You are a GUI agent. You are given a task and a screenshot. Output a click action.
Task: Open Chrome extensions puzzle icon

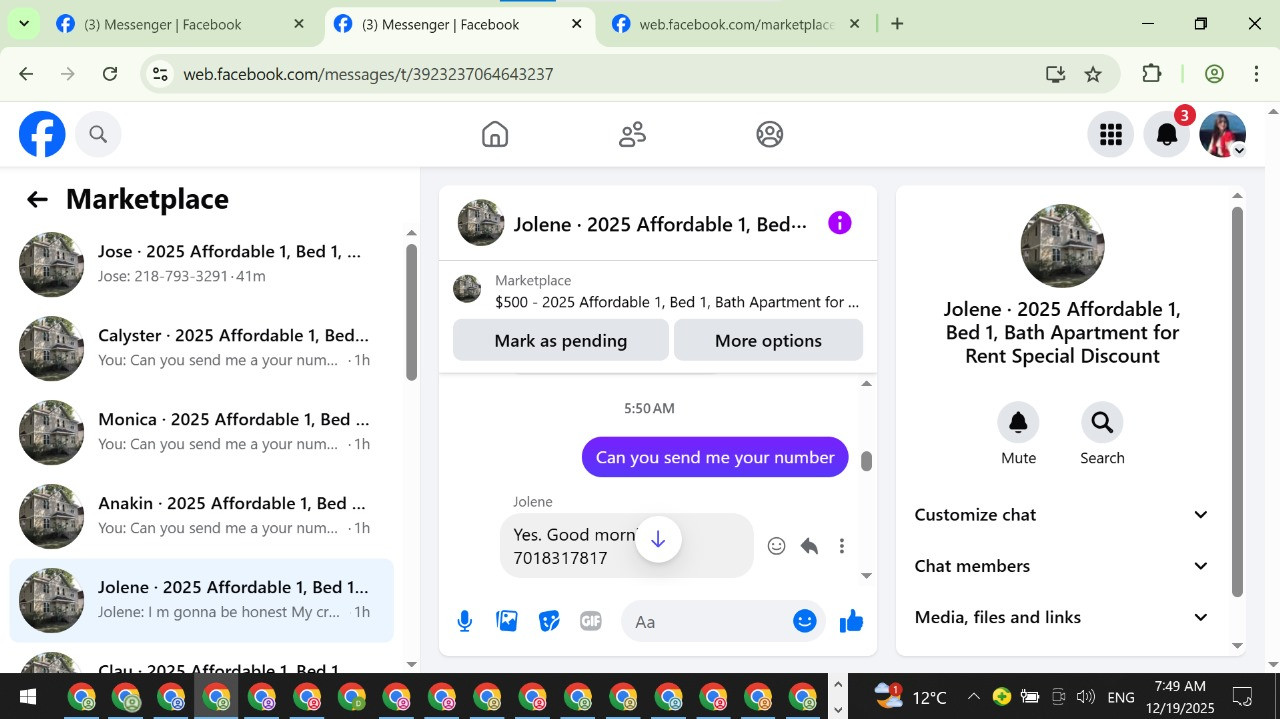pos(1152,74)
